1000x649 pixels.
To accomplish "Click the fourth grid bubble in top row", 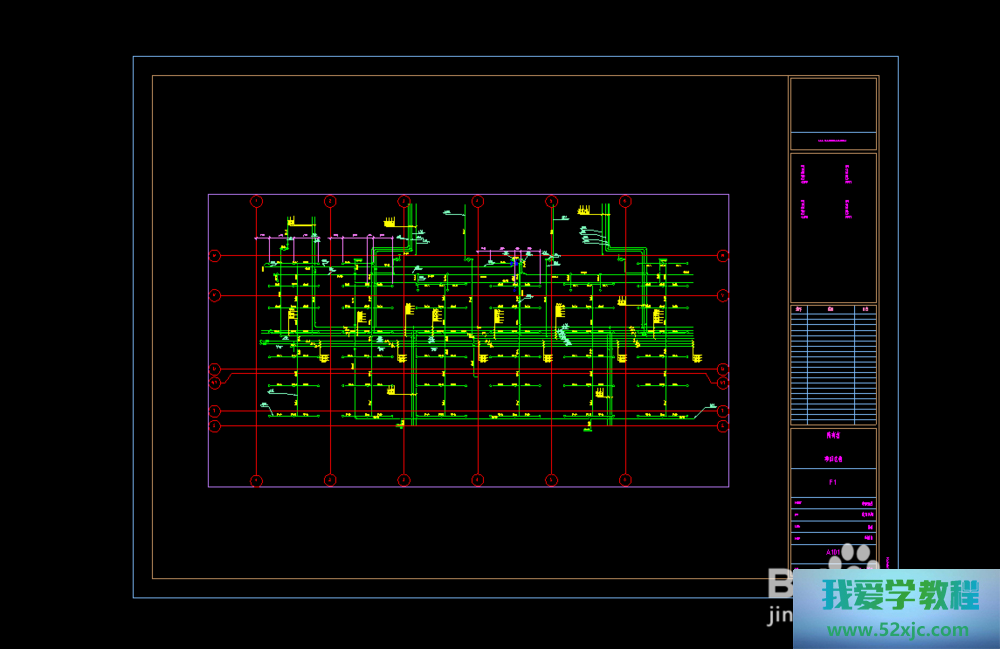I will click(x=477, y=201).
